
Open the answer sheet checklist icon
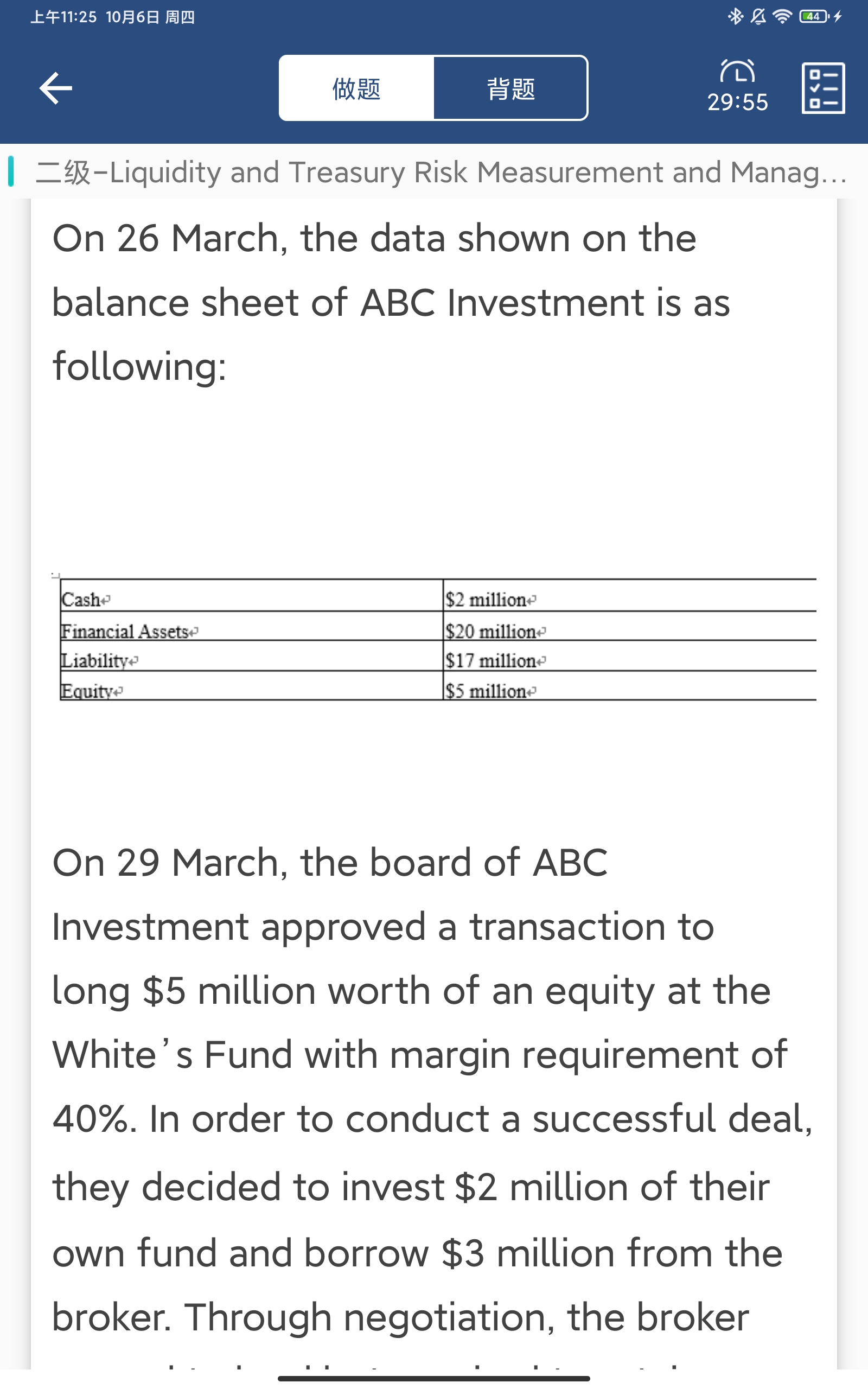click(x=822, y=88)
